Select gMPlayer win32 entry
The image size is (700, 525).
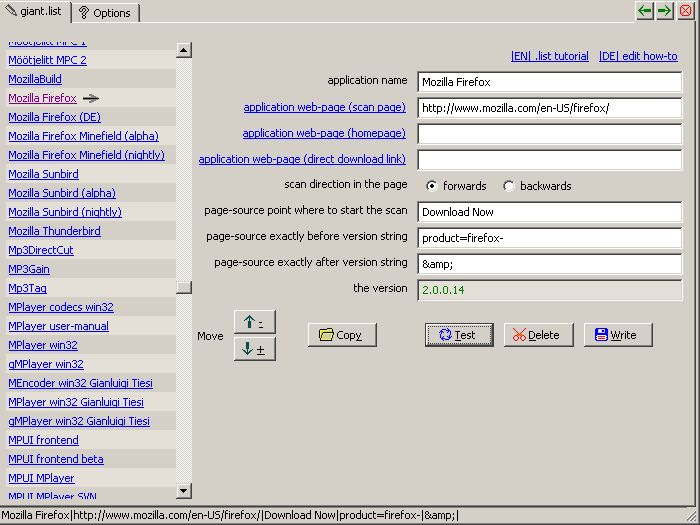point(46,364)
